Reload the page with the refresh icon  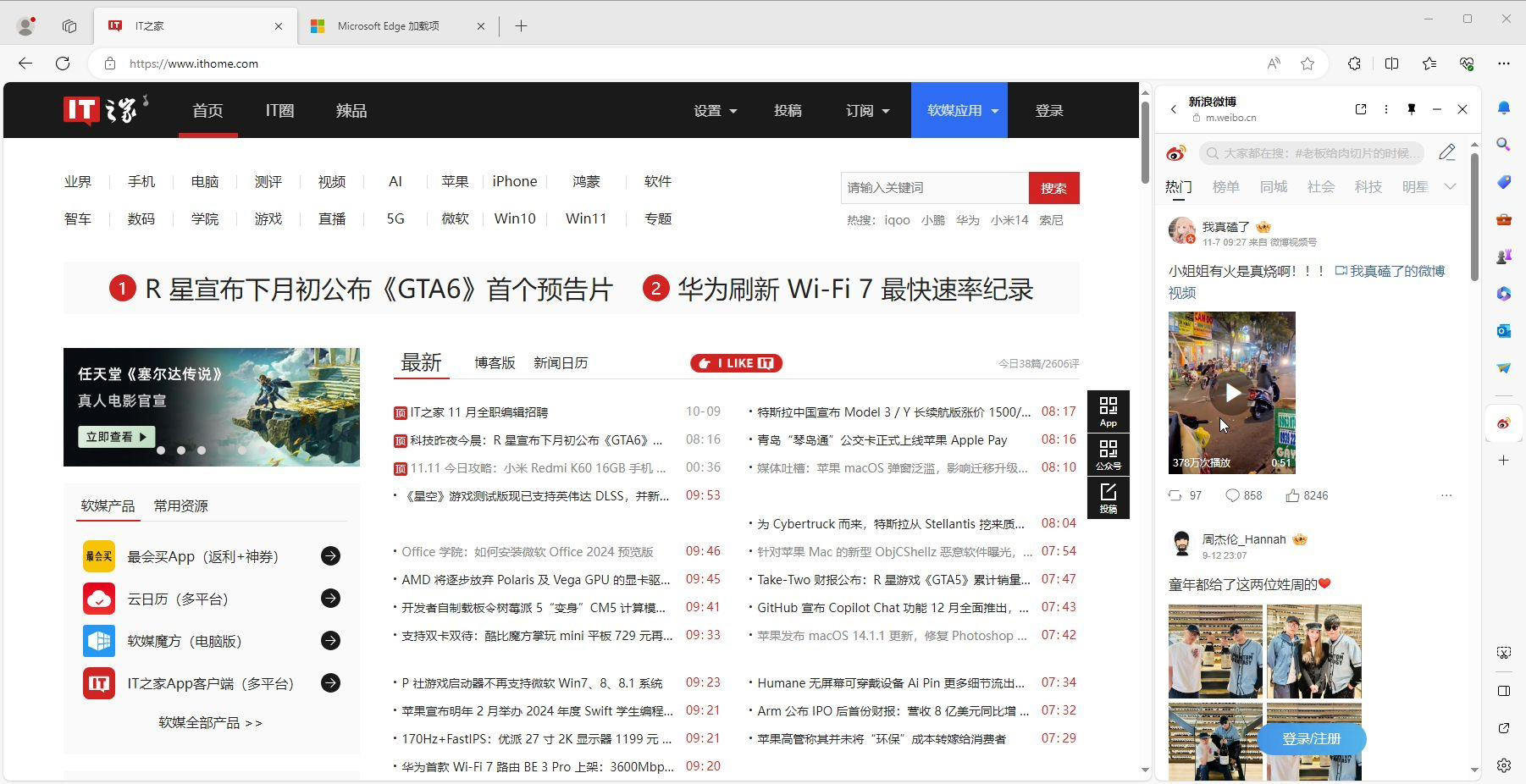[63, 63]
